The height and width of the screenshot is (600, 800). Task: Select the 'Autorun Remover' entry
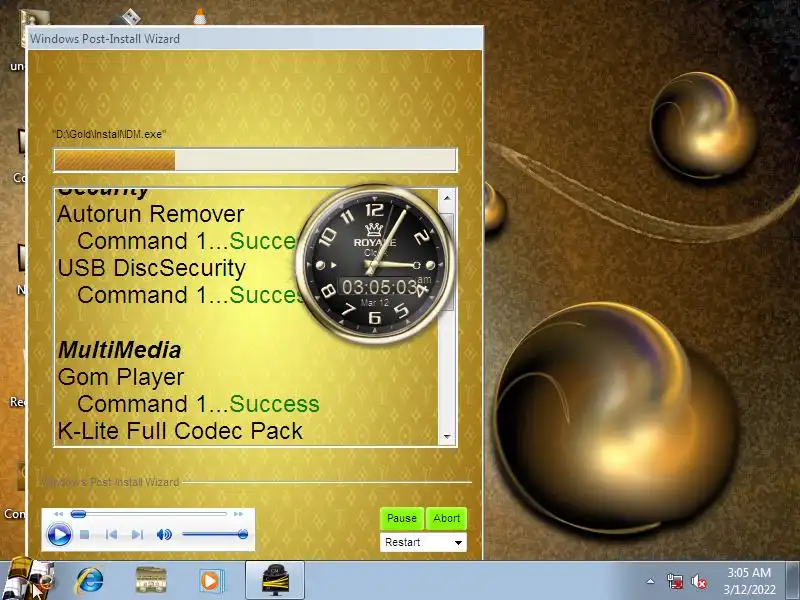(x=151, y=214)
